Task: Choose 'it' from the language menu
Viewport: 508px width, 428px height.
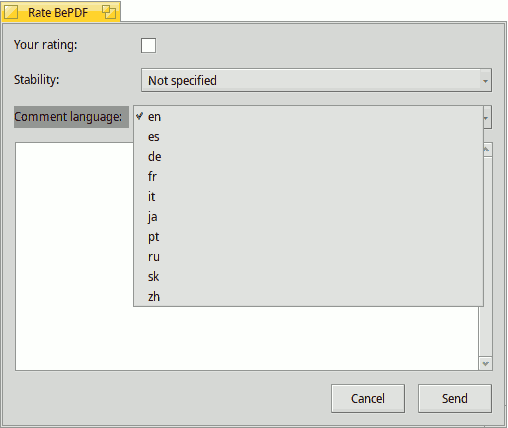Action: [x=308, y=197]
